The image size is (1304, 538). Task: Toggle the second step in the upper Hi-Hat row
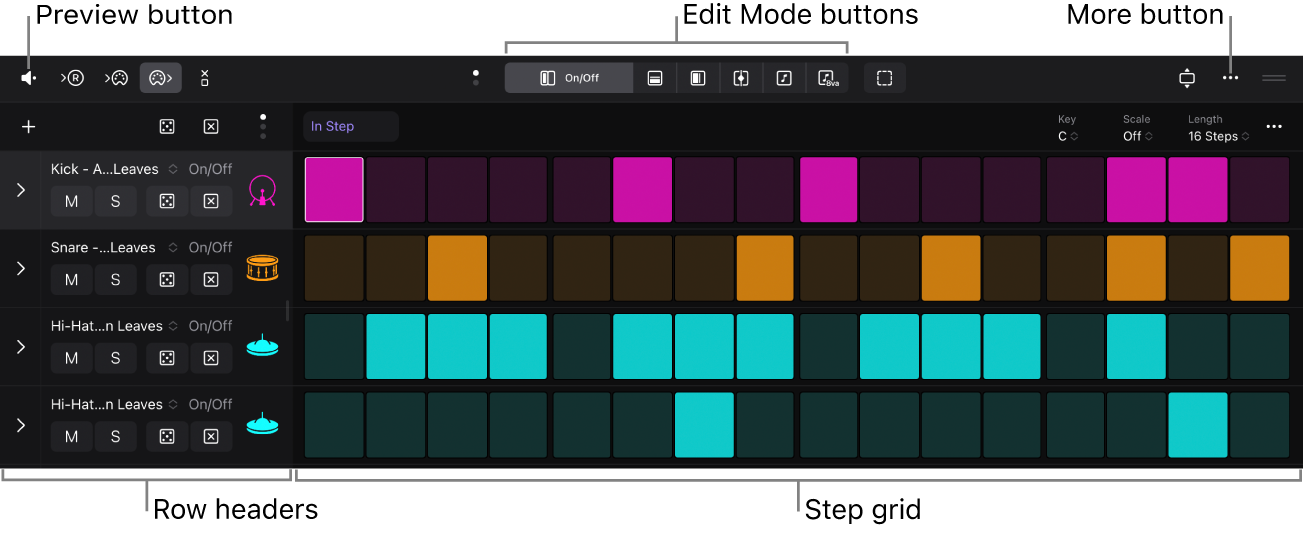click(x=396, y=347)
